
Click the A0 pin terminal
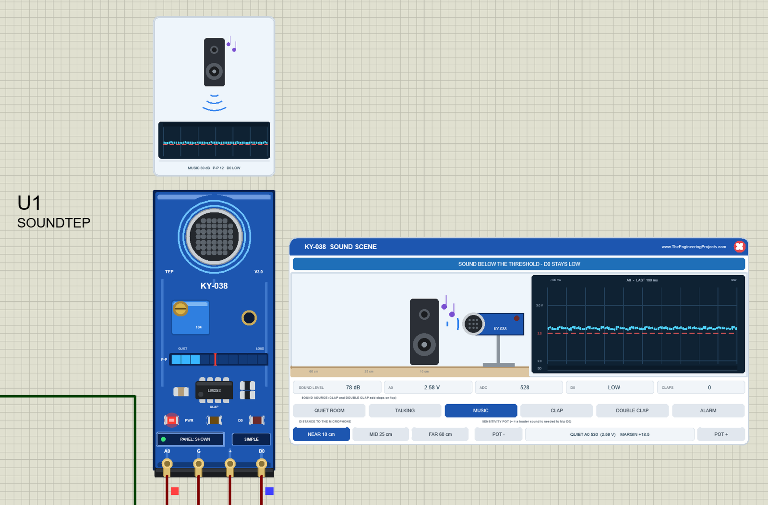coord(167,464)
